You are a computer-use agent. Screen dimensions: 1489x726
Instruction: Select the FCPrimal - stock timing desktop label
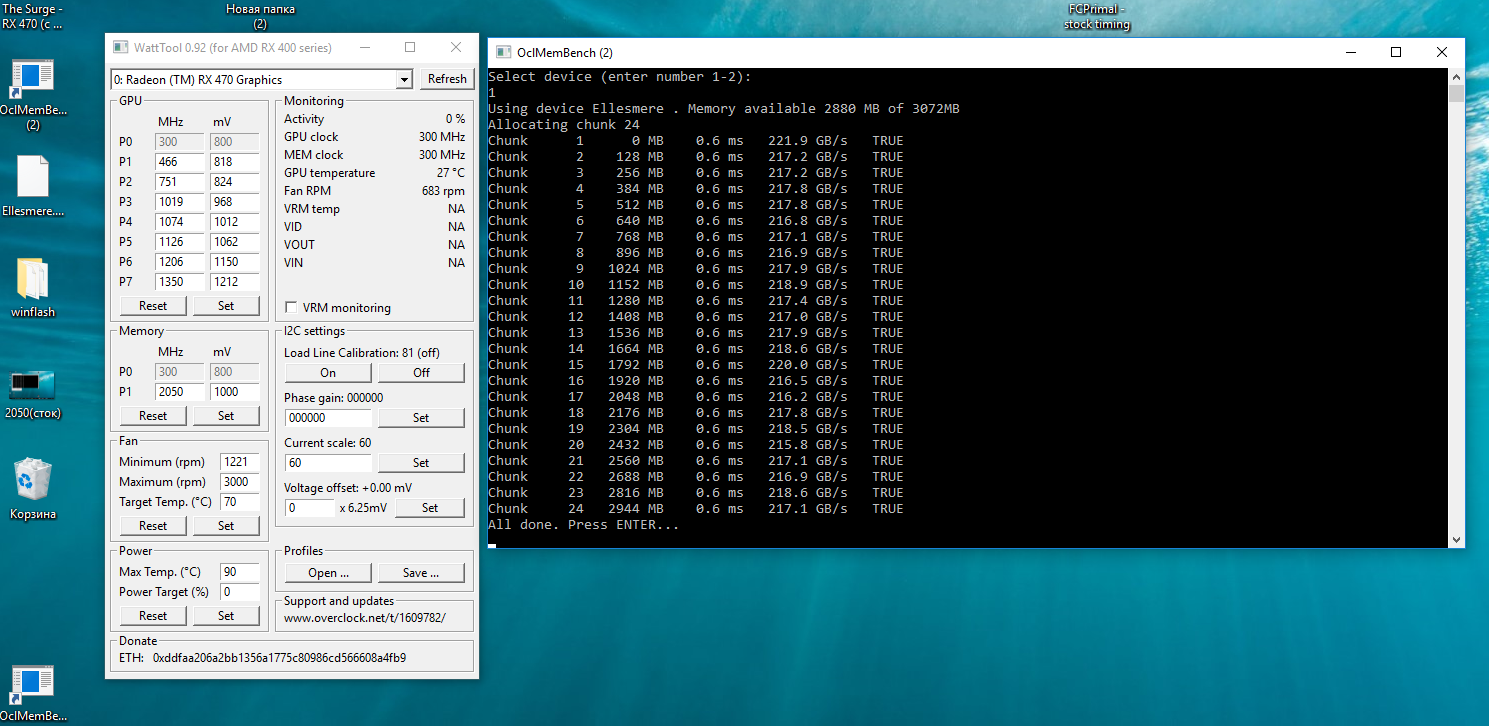click(x=1097, y=16)
